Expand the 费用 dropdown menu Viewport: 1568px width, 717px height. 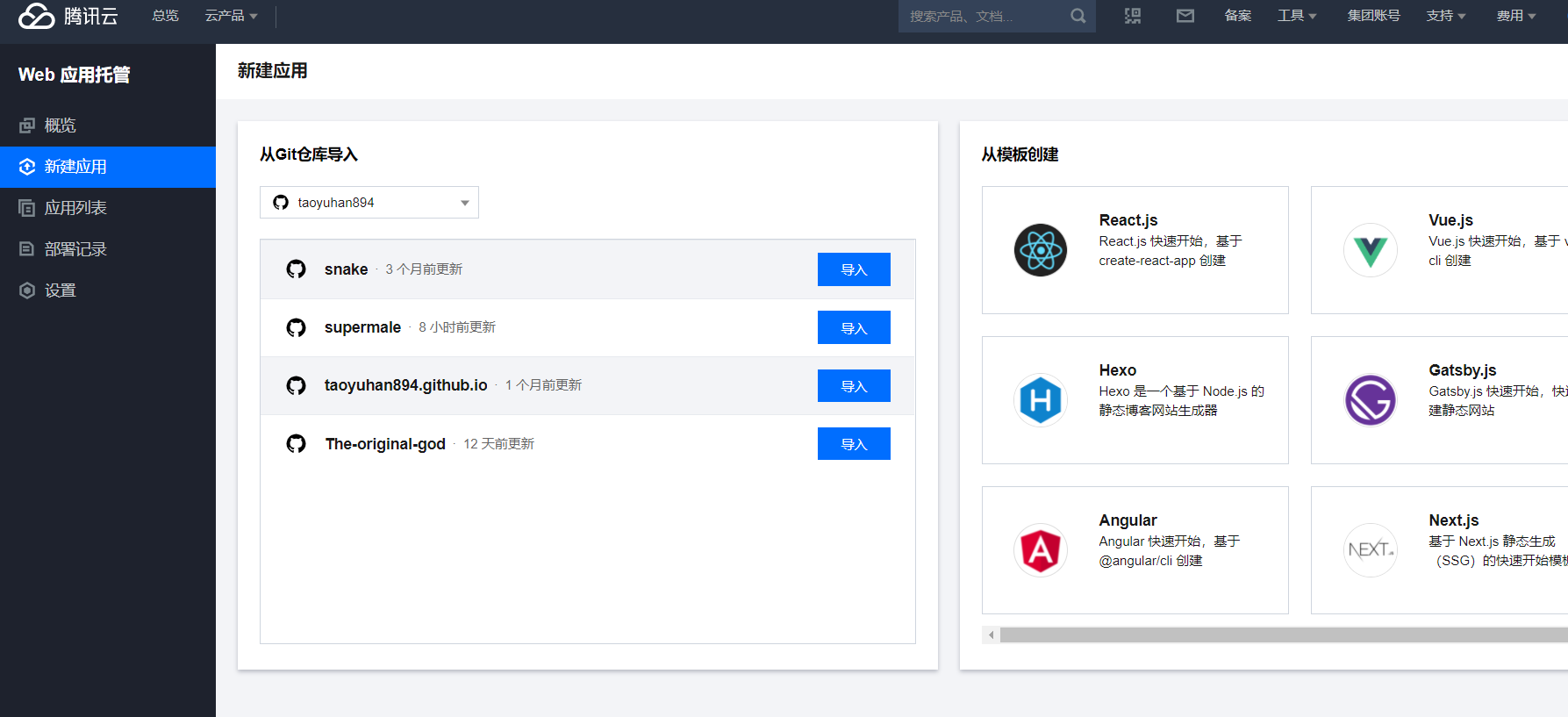[1516, 16]
